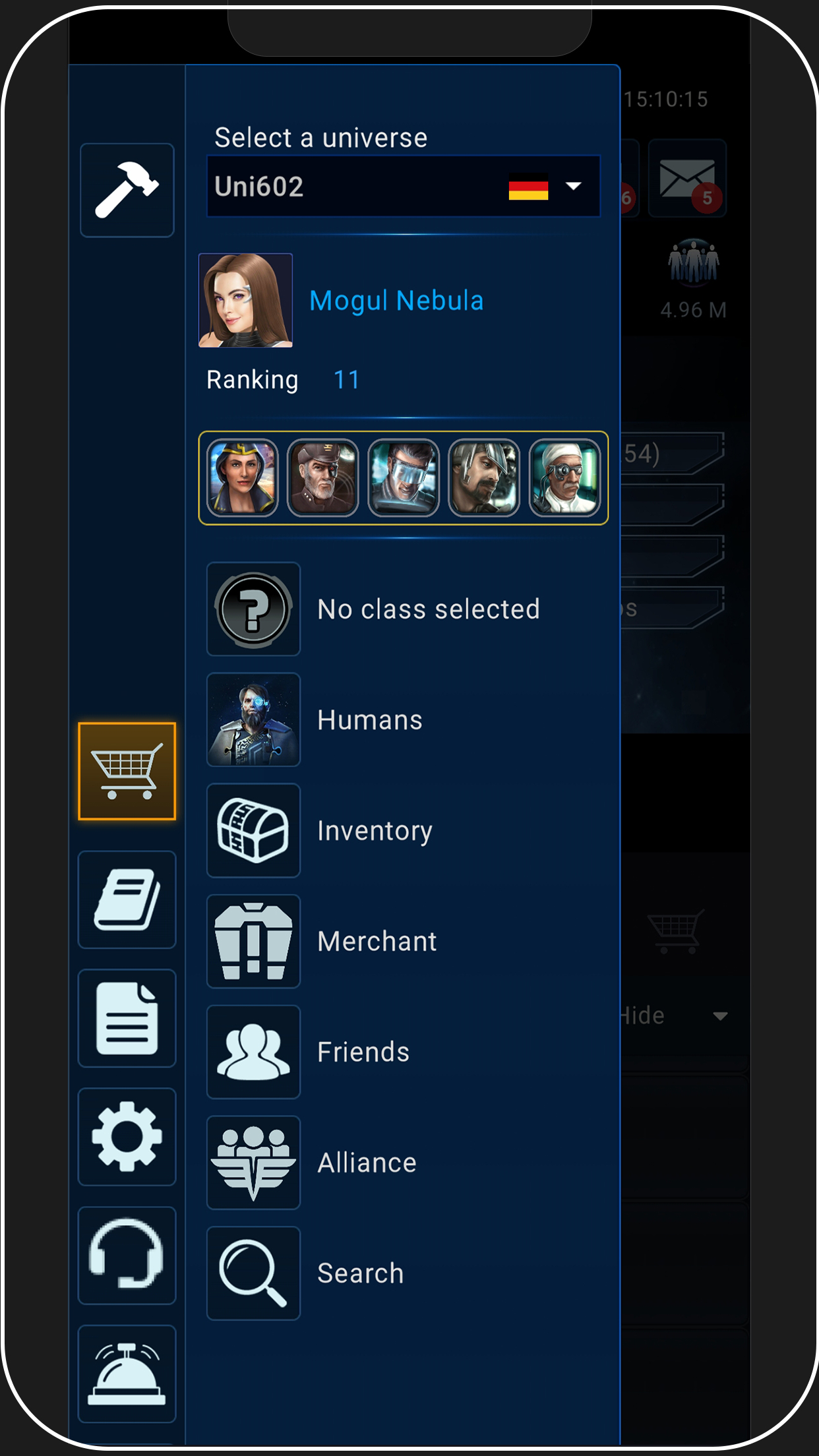Open the document notes icon
The image size is (819, 1456).
tap(127, 1018)
